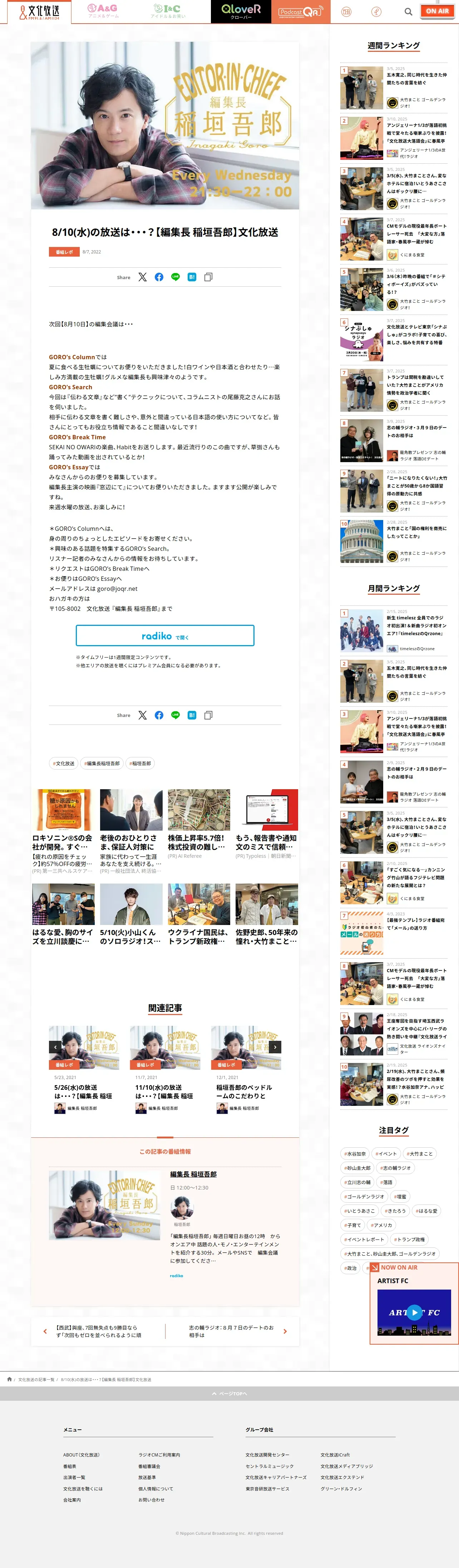This screenshot has width=459, height=1568.
Task: Switch to the A&G anime and game tab
Action: point(102,11)
